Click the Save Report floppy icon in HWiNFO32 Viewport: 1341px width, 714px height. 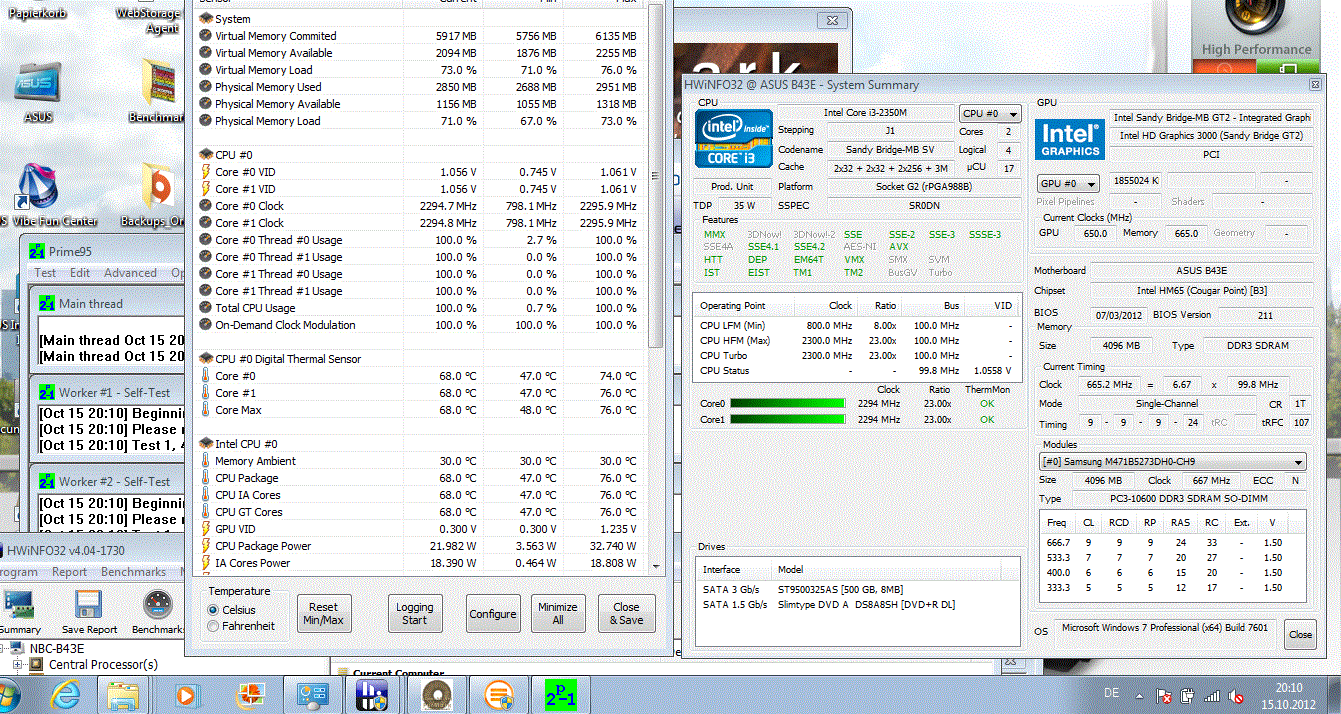(x=89, y=604)
